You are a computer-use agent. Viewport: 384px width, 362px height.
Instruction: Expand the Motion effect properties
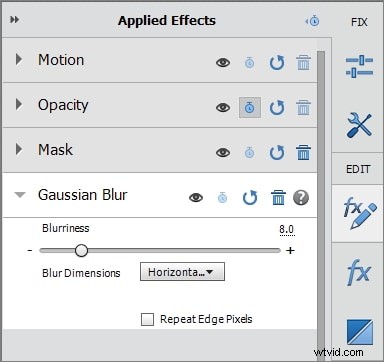click(19, 59)
